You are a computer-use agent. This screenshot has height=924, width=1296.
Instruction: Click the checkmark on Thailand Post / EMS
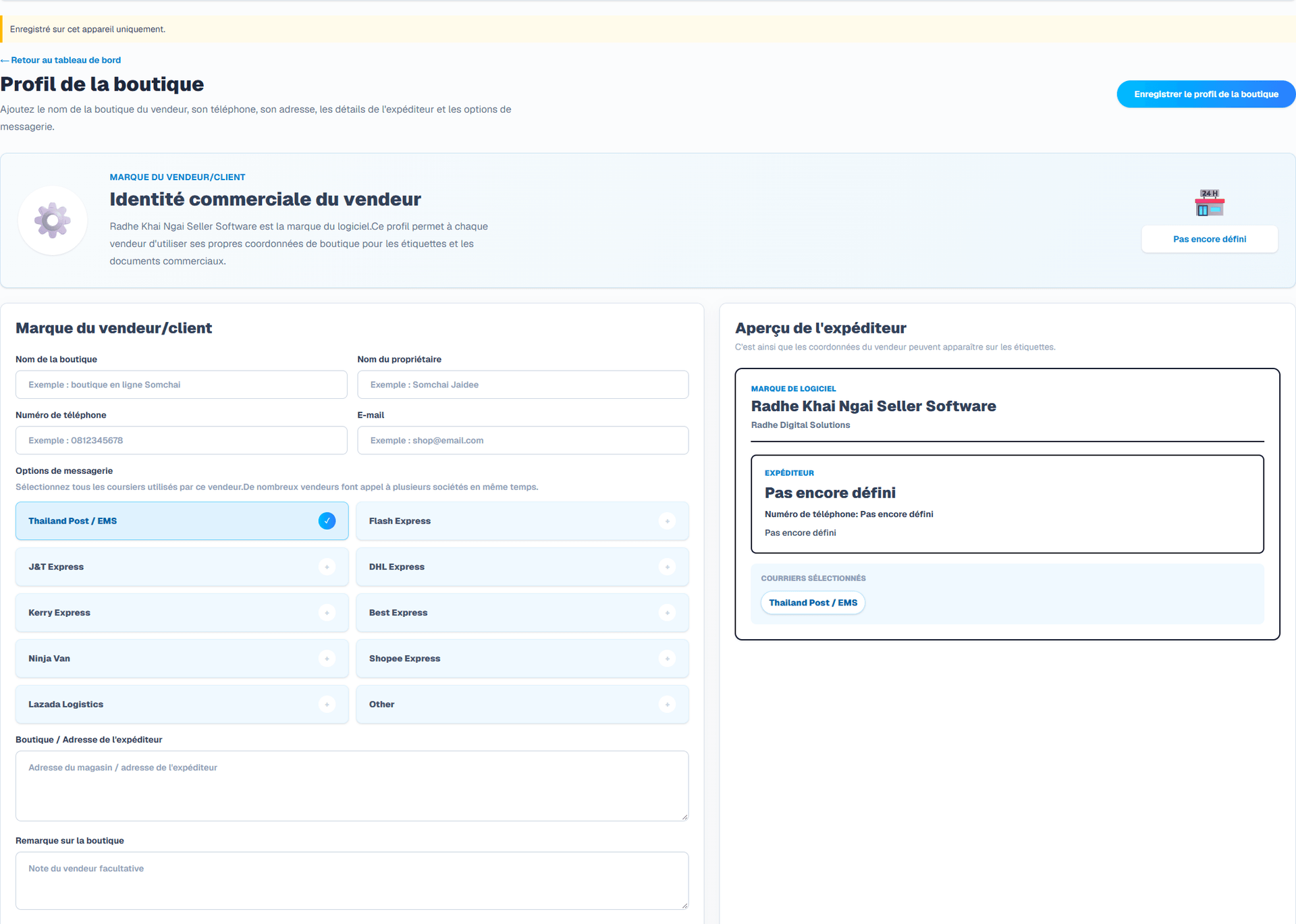[327, 521]
